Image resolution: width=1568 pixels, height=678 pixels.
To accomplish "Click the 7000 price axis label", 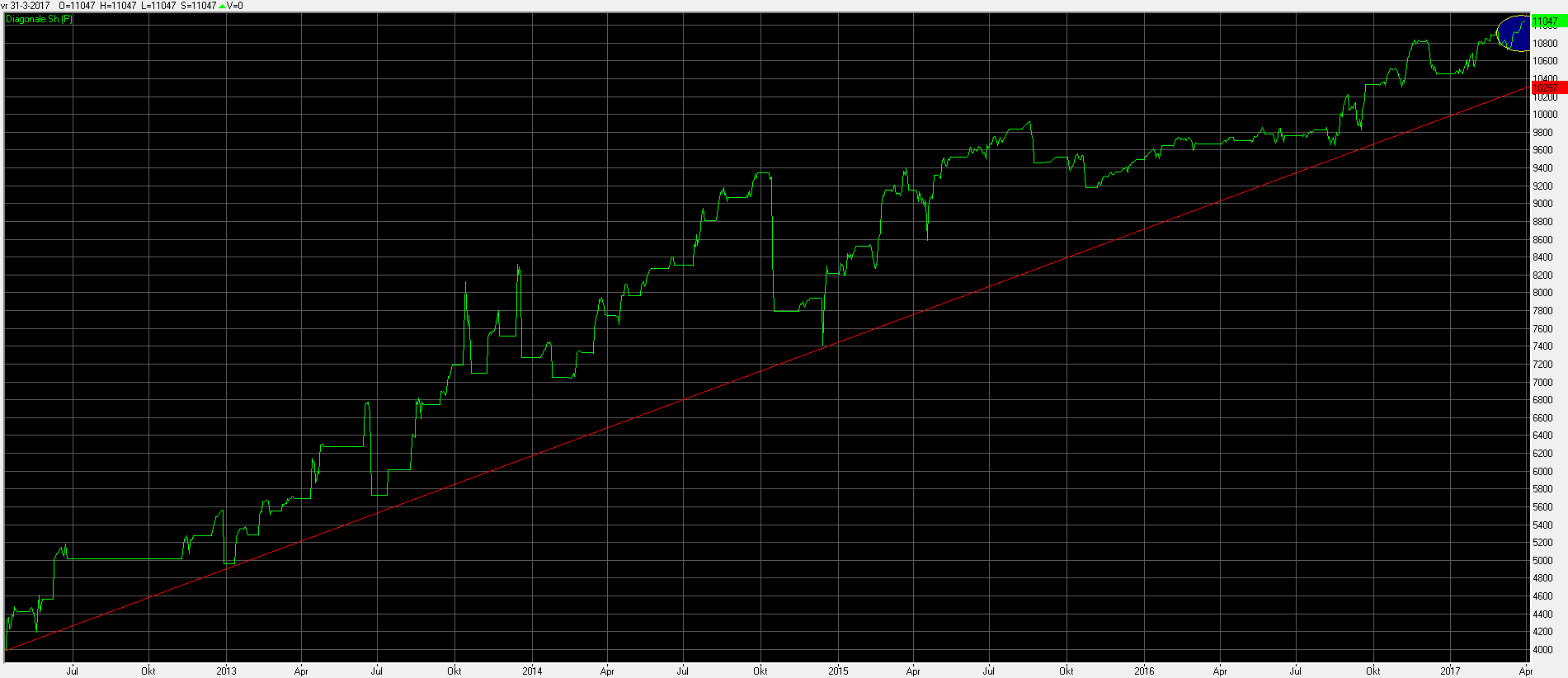I will [1542, 382].
